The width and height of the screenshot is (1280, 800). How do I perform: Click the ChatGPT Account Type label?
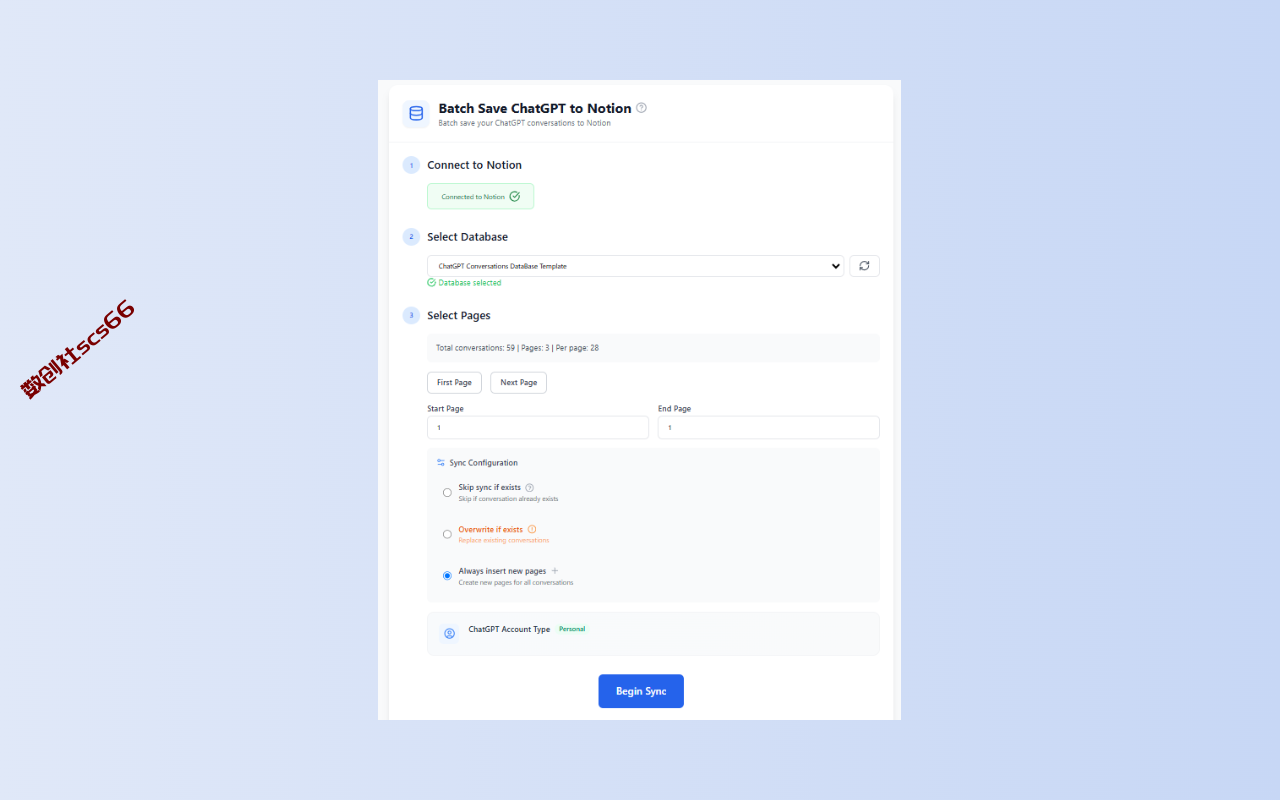[x=509, y=629]
